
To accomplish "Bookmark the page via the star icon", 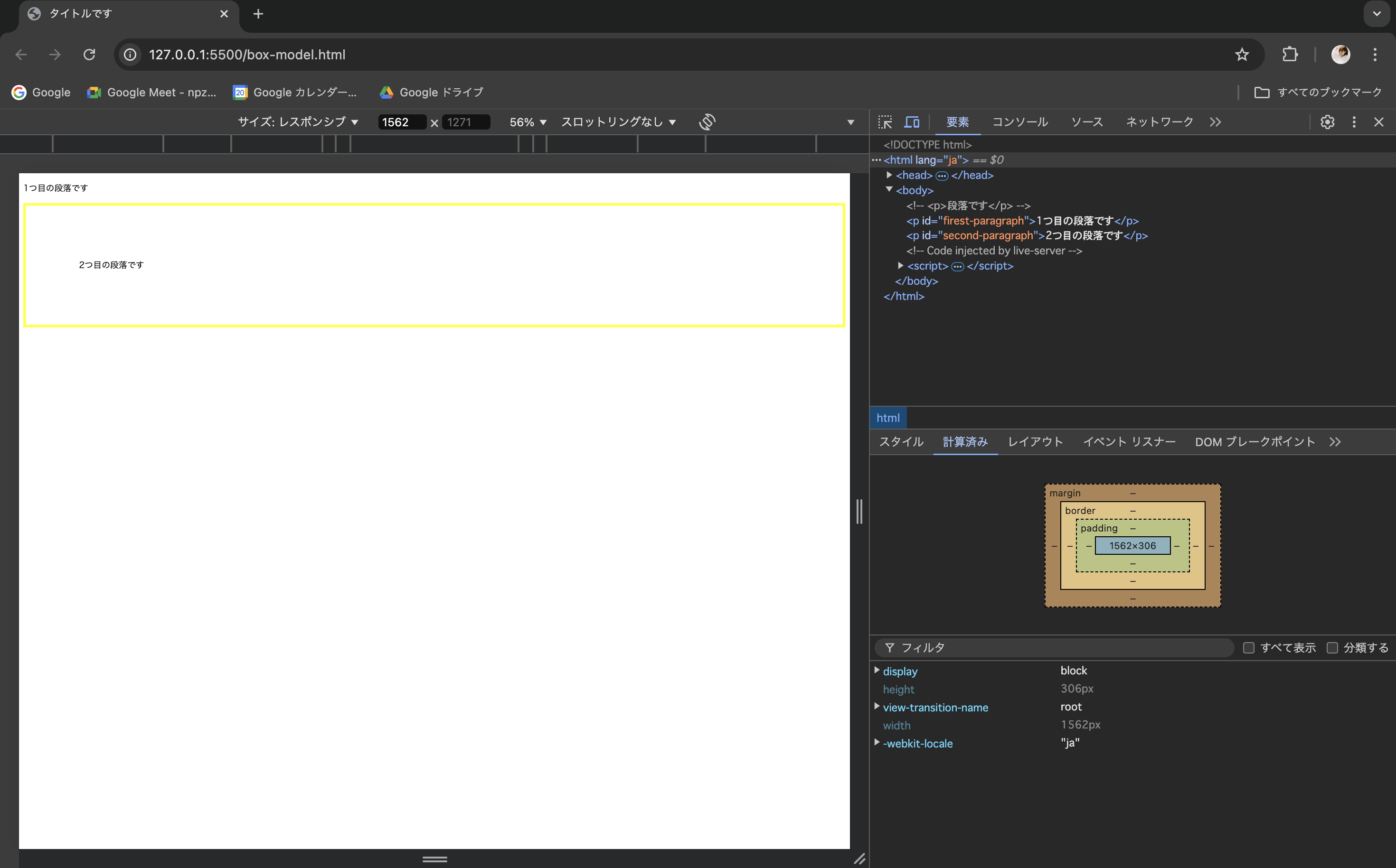I will coord(1242,54).
